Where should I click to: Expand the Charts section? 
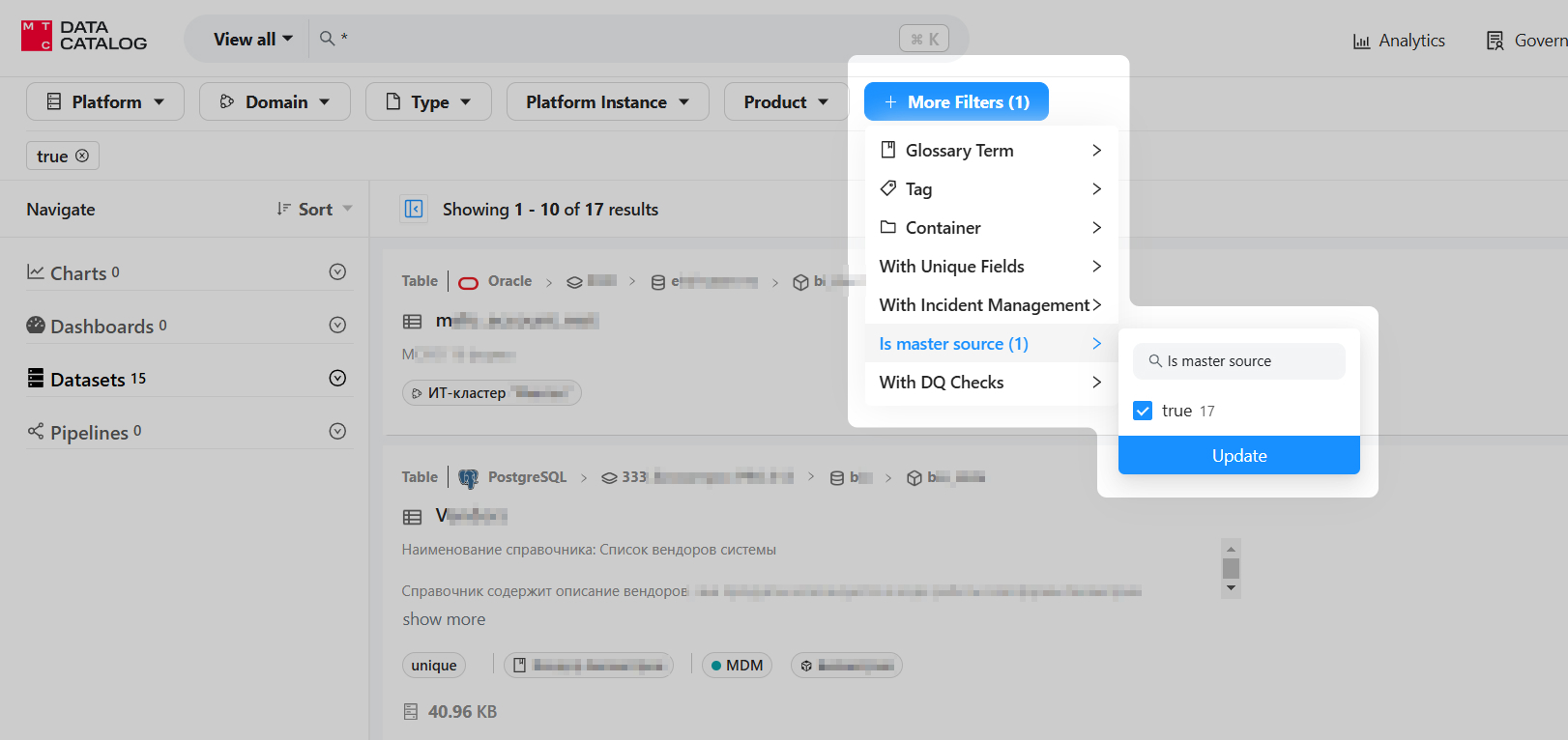(337, 272)
